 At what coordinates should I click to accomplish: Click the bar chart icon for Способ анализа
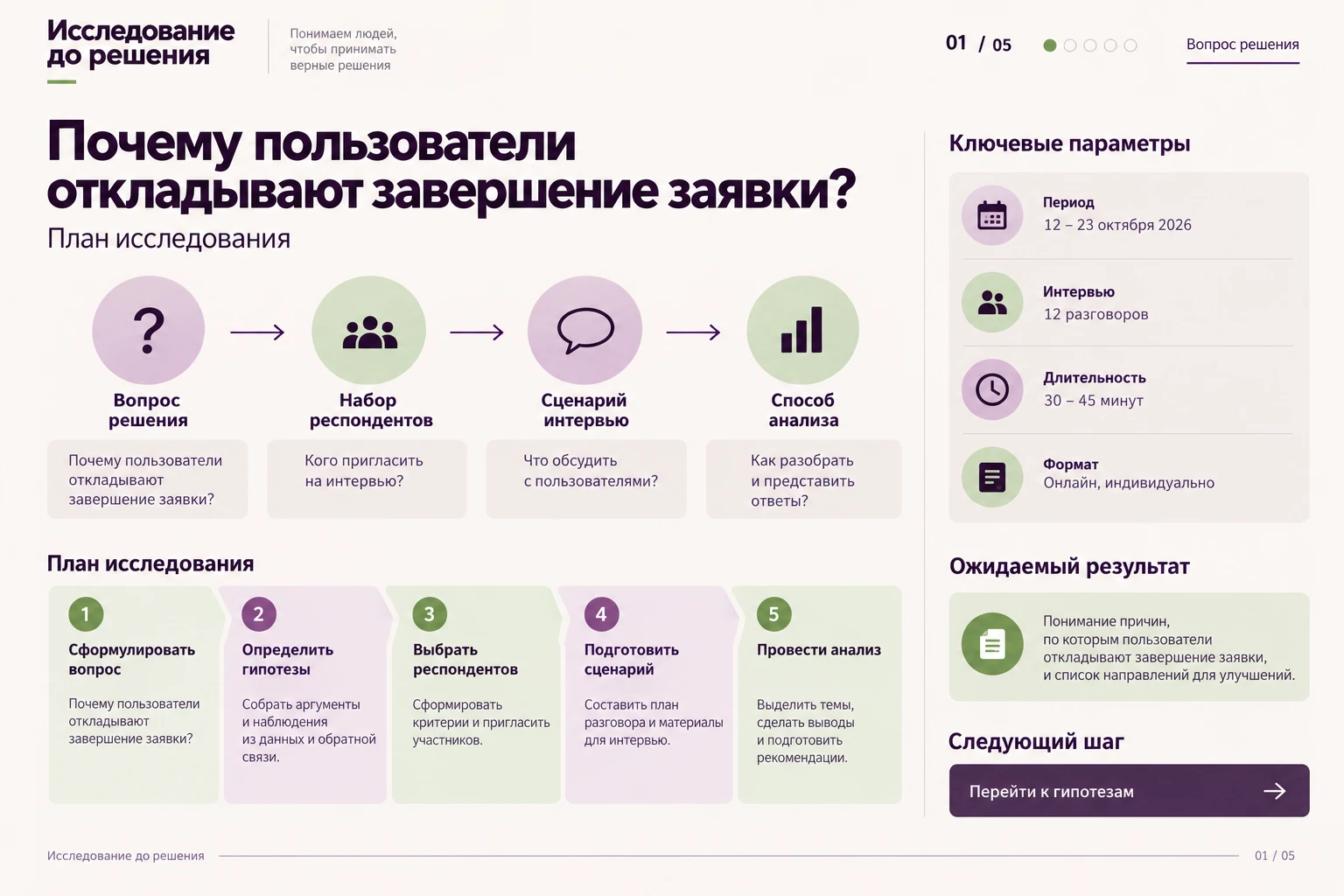point(802,330)
